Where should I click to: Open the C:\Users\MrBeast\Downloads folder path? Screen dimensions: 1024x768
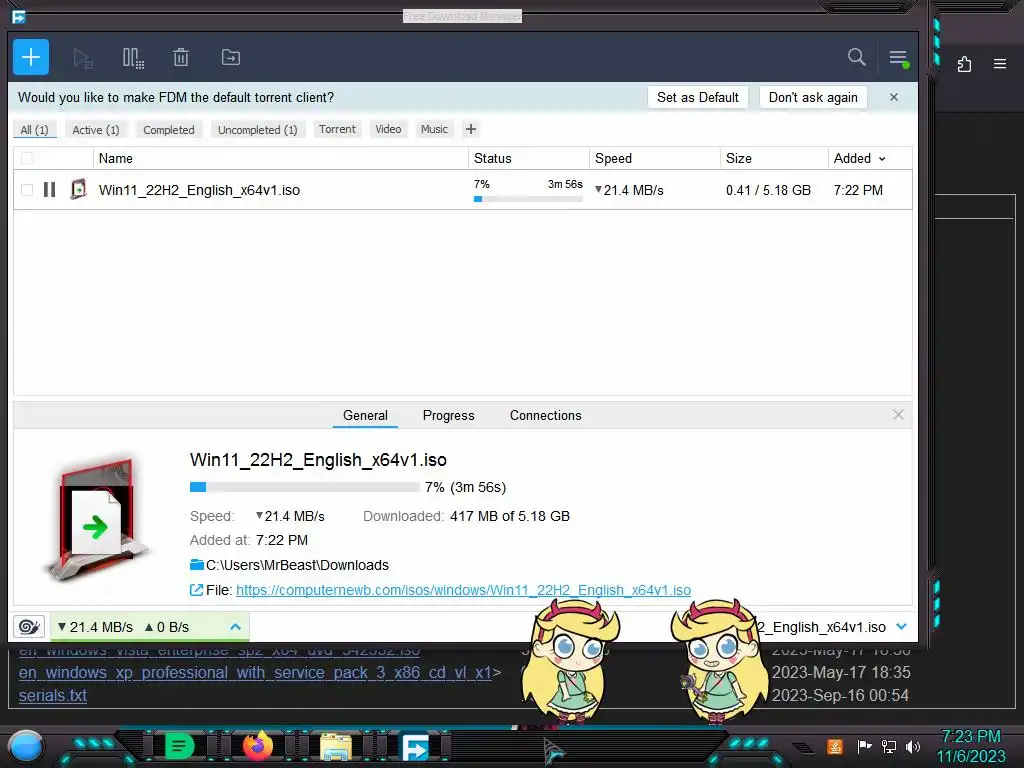click(297, 565)
